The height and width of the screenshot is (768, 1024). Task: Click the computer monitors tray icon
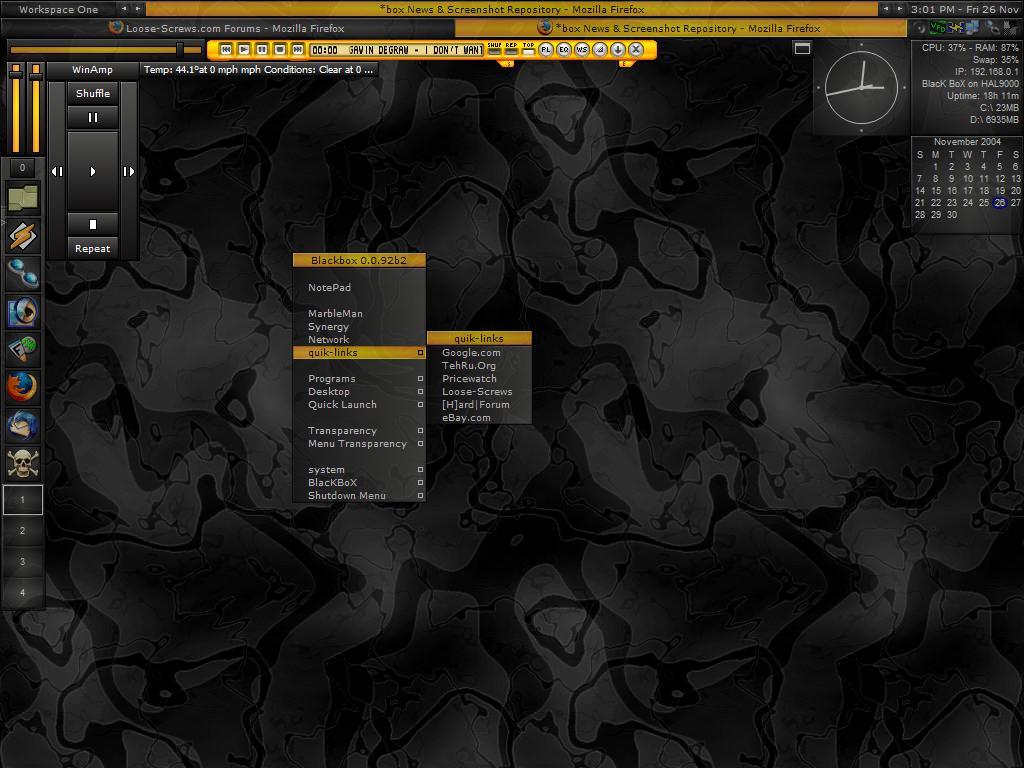pyautogui.click(x=972, y=28)
